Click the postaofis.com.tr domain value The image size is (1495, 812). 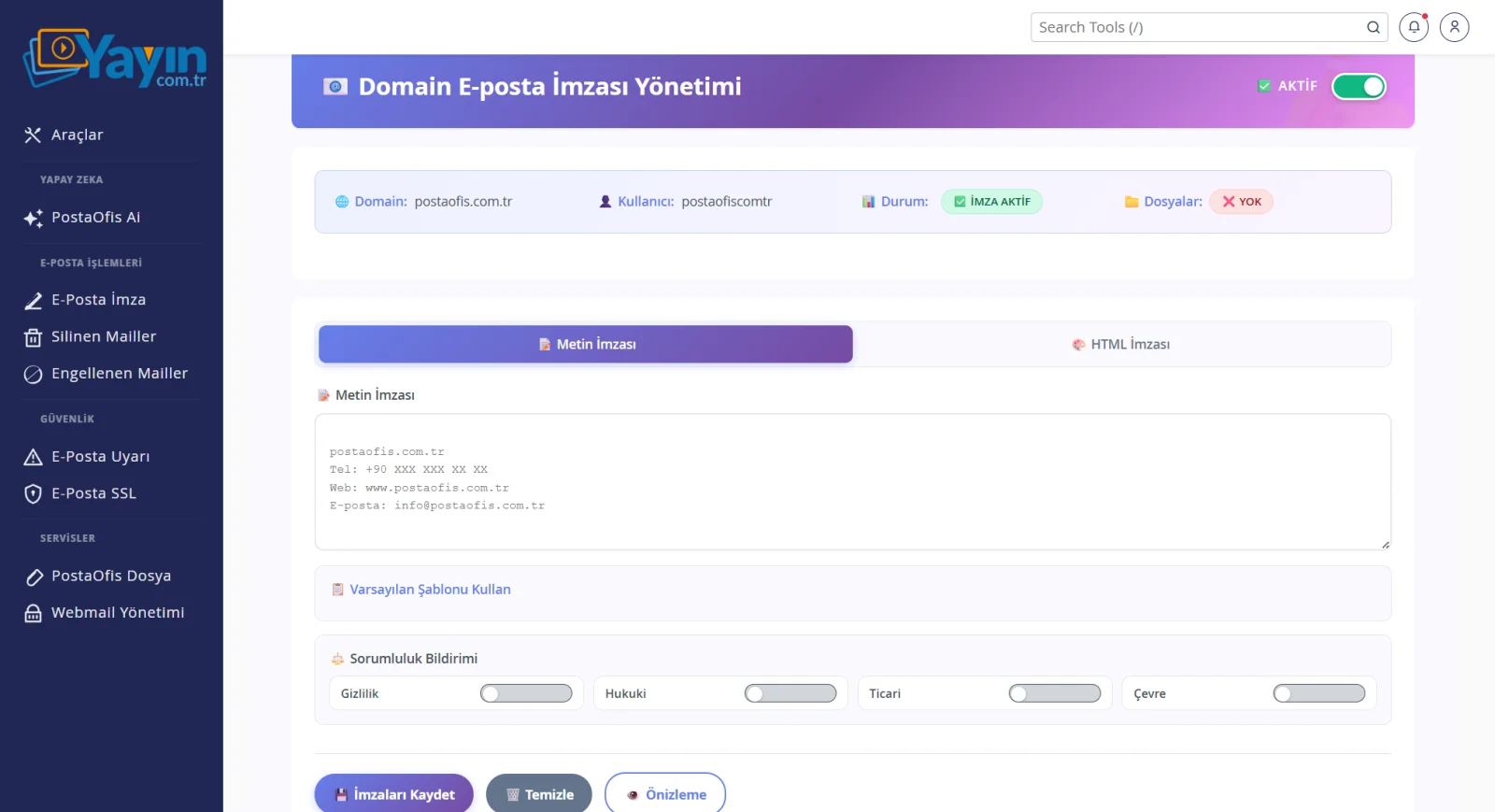click(463, 202)
